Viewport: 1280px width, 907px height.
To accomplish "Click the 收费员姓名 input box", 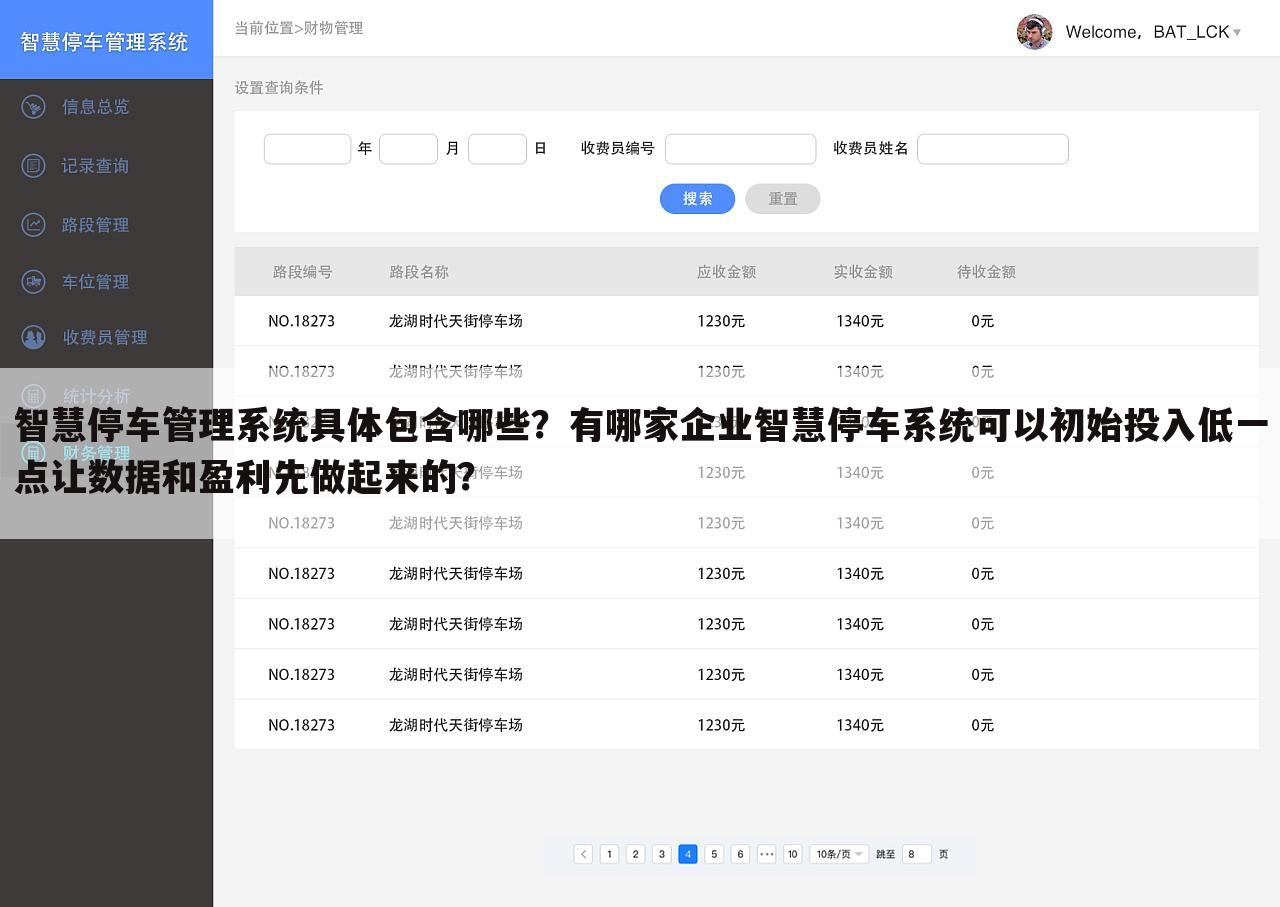I will tap(993, 149).
